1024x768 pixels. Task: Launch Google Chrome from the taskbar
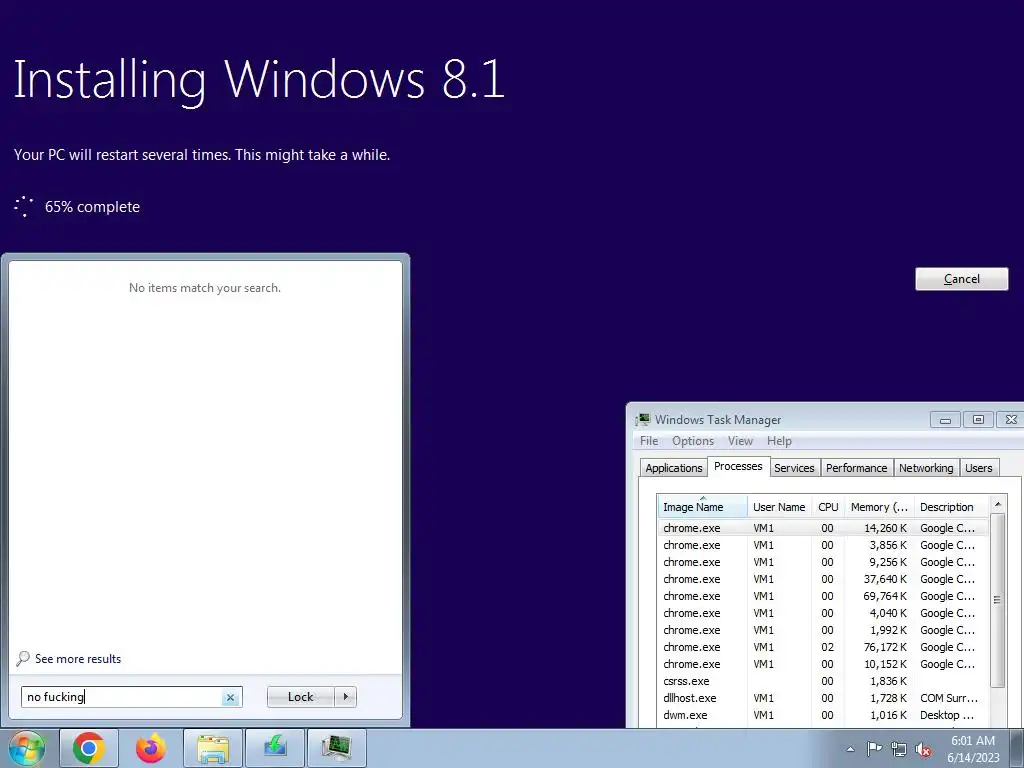pyautogui.click(x=89, y=748)
